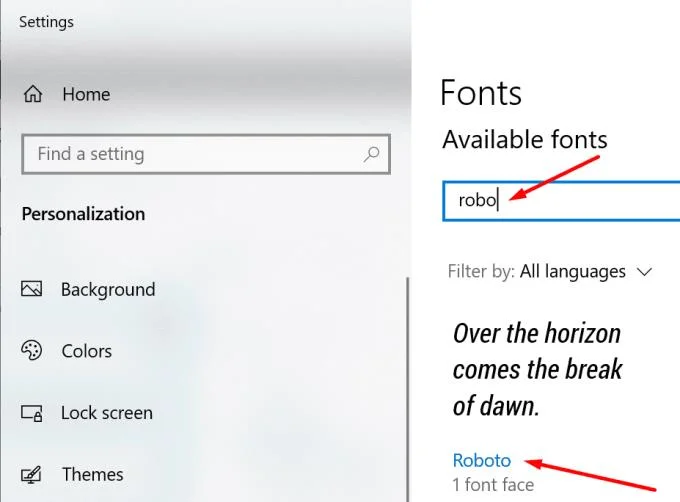The image size is (680, 502).
Task: Click the Home house icon
Action: [x=33, y=94]
